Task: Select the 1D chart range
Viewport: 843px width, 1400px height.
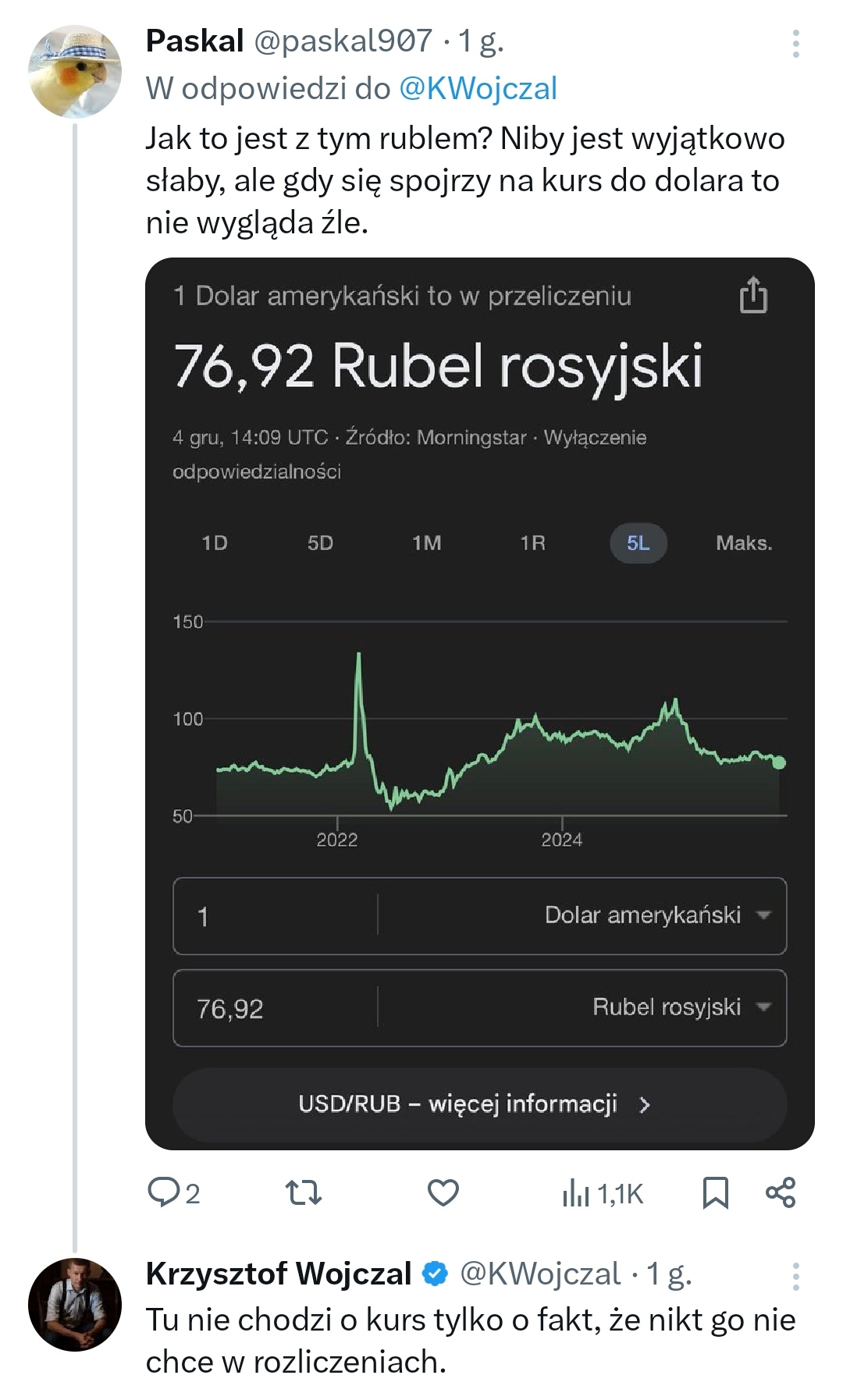Action: tap(214, 543)
